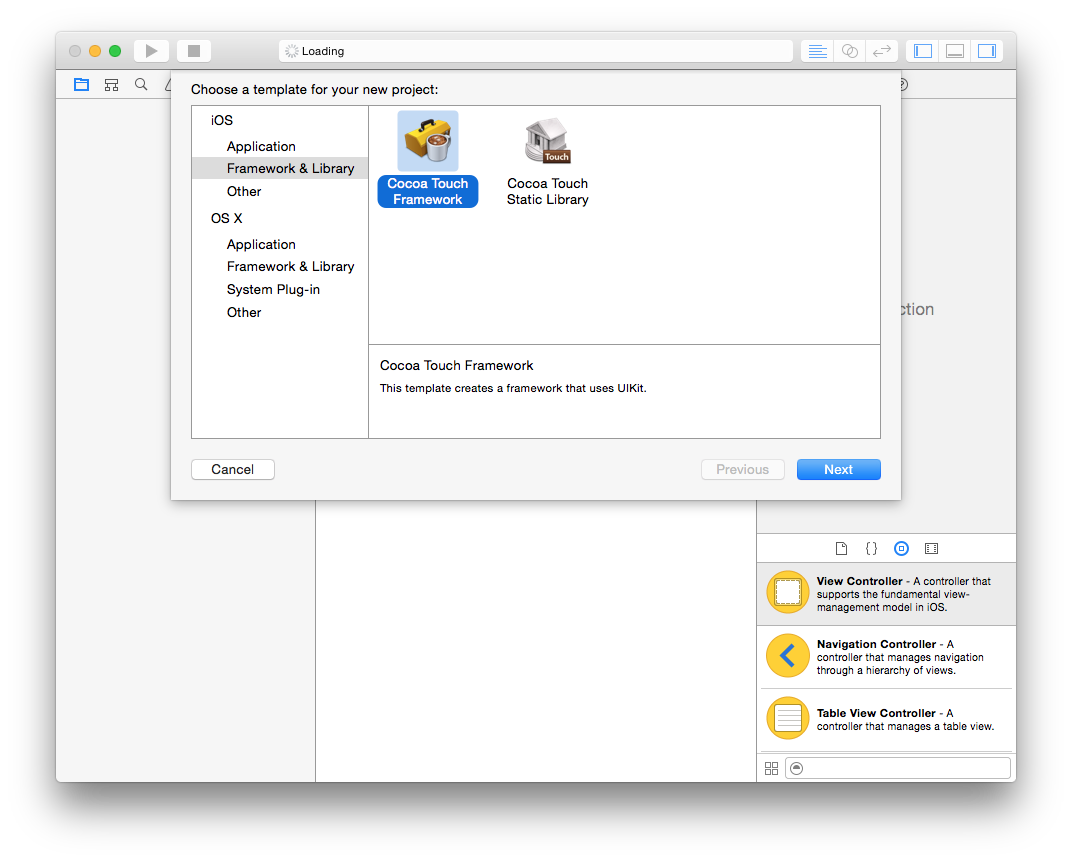This screenshot has width=1072, height=862.
Task: Click the library filter search field
Action: [x=898, y=768]
